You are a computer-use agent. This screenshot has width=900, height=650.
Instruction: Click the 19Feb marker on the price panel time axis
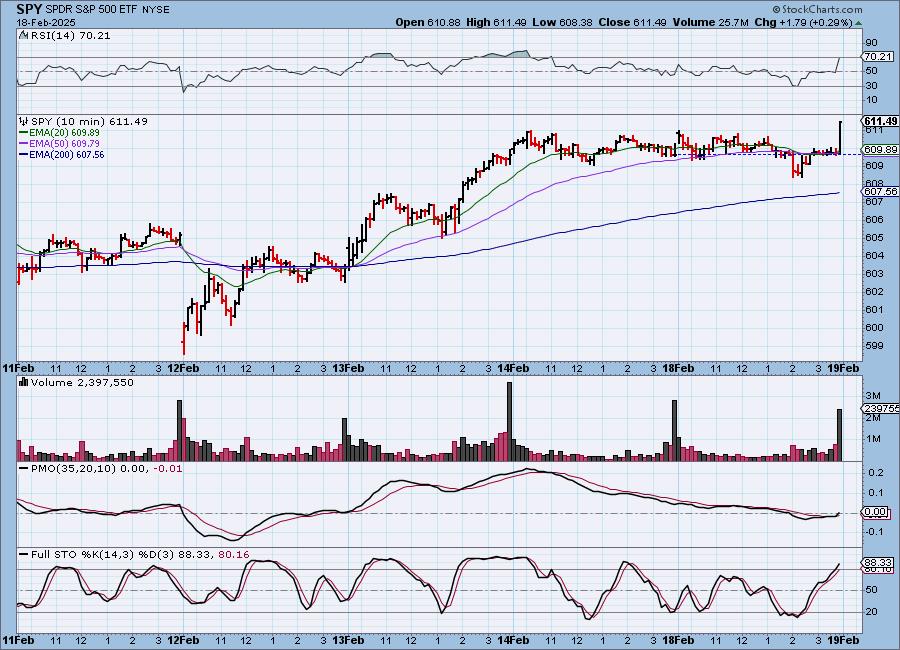(x=843, y=368)
